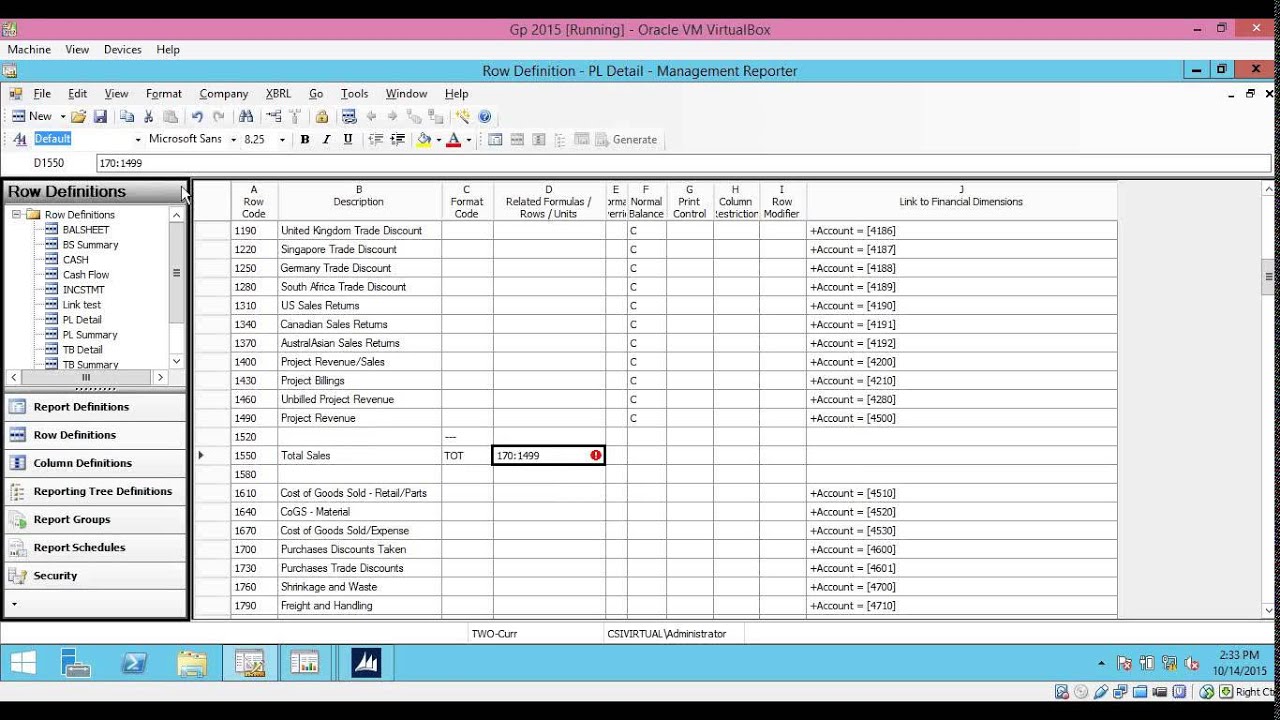Click the Generate report button
The height and width of the screenshot is (720, 1280).
coord(627,140)
